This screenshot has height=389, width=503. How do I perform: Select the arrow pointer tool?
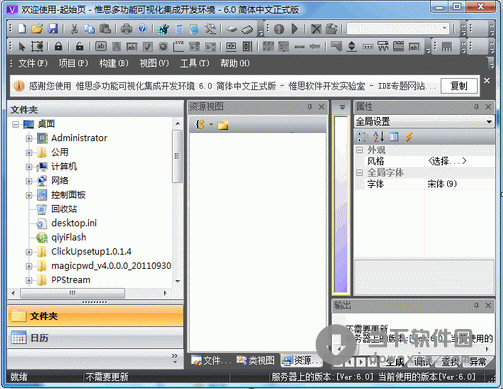coord(22,46)
